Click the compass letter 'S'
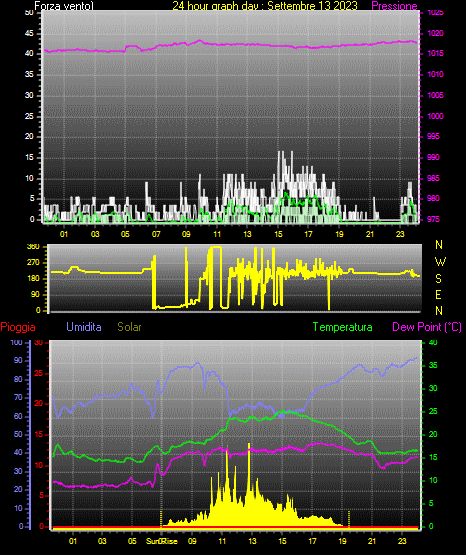 (x=438, y=279)
